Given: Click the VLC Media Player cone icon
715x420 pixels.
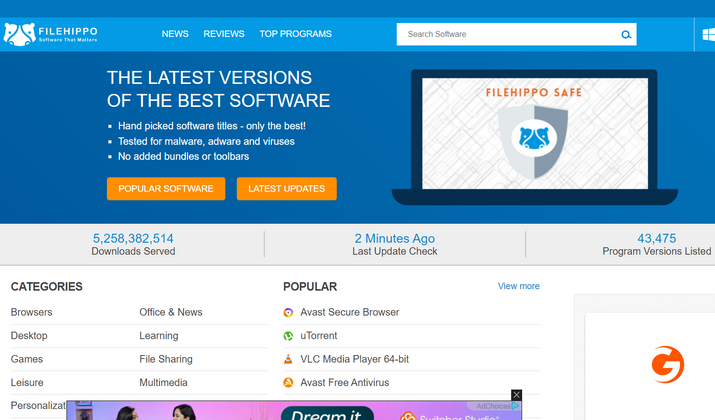Looking at the screenshot, I should pyautogui.click(x=289, y=359).
